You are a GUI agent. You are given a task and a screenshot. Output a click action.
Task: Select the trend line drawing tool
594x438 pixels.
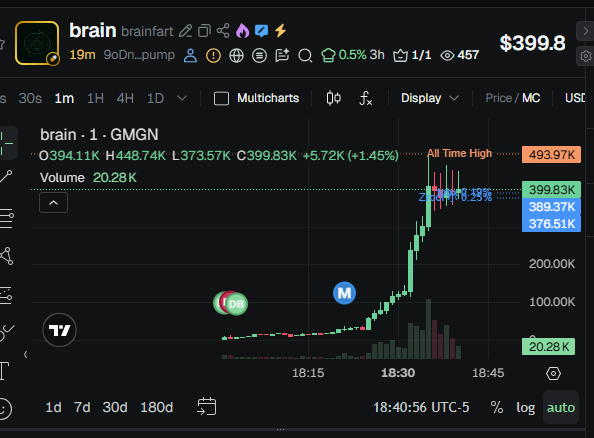pos(6,177)
